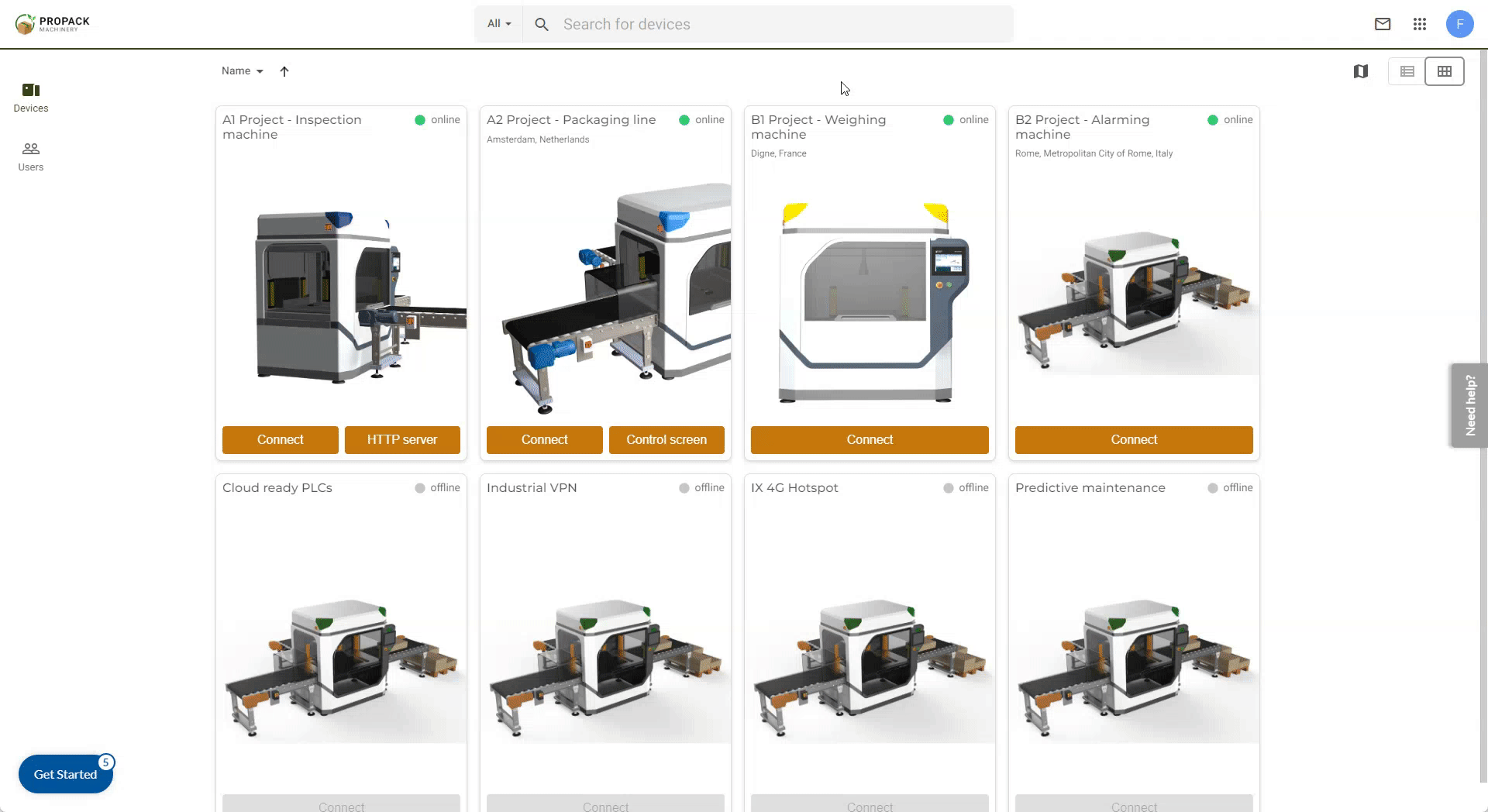The image size is (1488, 812).
Task: Go to Devices in the sidebar
Action: 31,98
